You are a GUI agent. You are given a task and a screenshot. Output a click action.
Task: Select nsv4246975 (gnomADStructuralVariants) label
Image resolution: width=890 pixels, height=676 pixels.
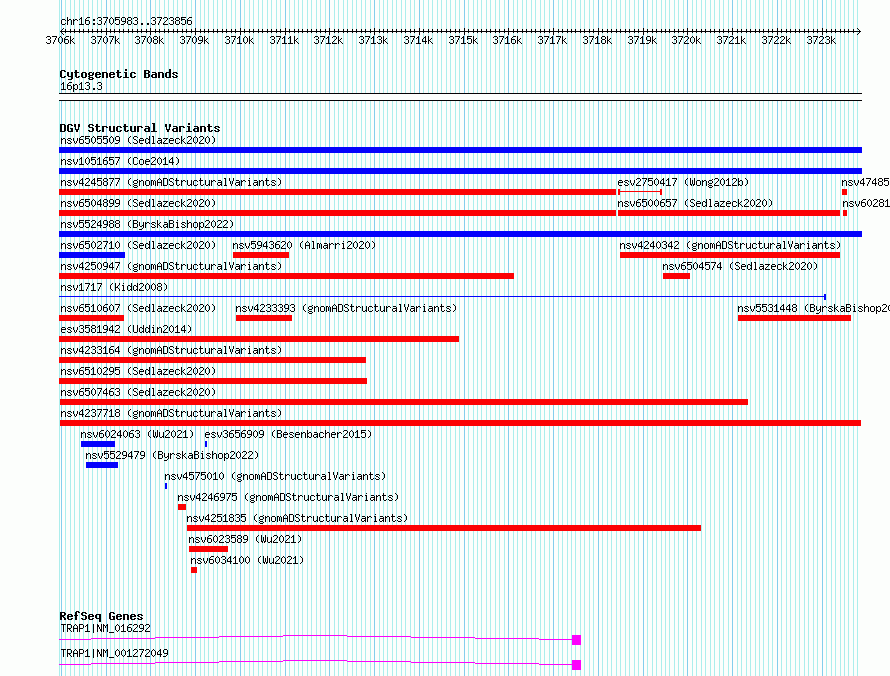coord(288,497)
